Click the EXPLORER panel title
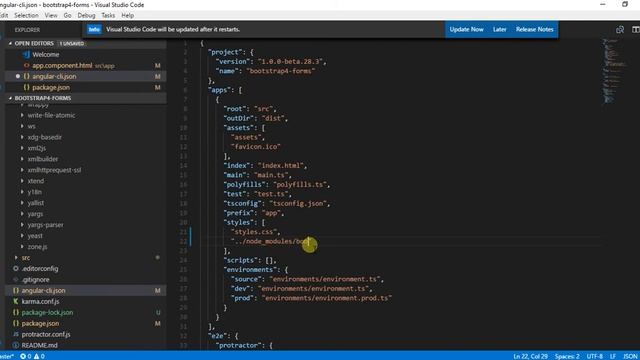 coord(27,30)
